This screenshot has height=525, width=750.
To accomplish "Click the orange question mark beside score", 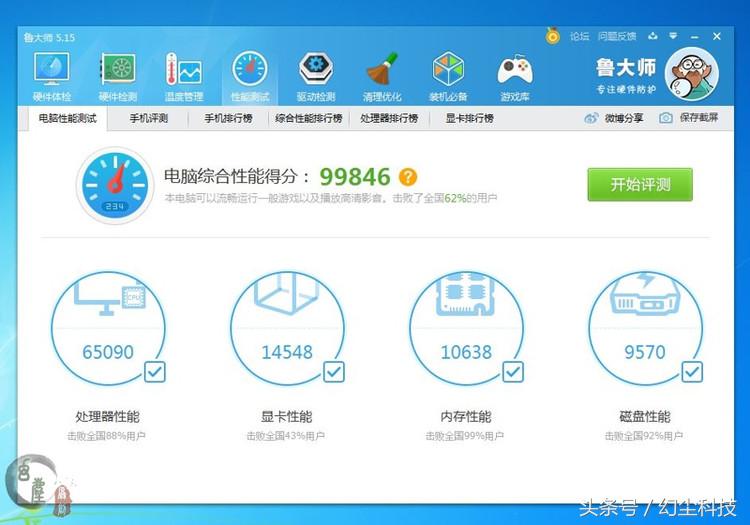I will pyautogui.click(x=408, y=177).
